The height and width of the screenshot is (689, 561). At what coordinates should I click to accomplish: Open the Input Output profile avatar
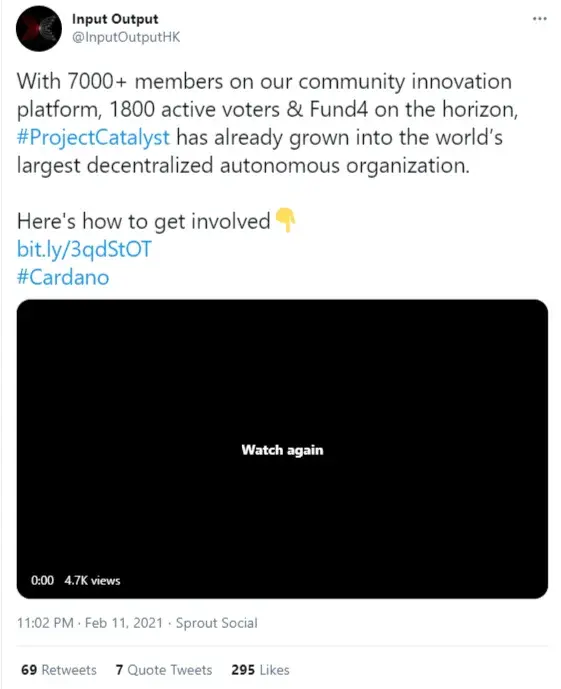coord(39,29)
